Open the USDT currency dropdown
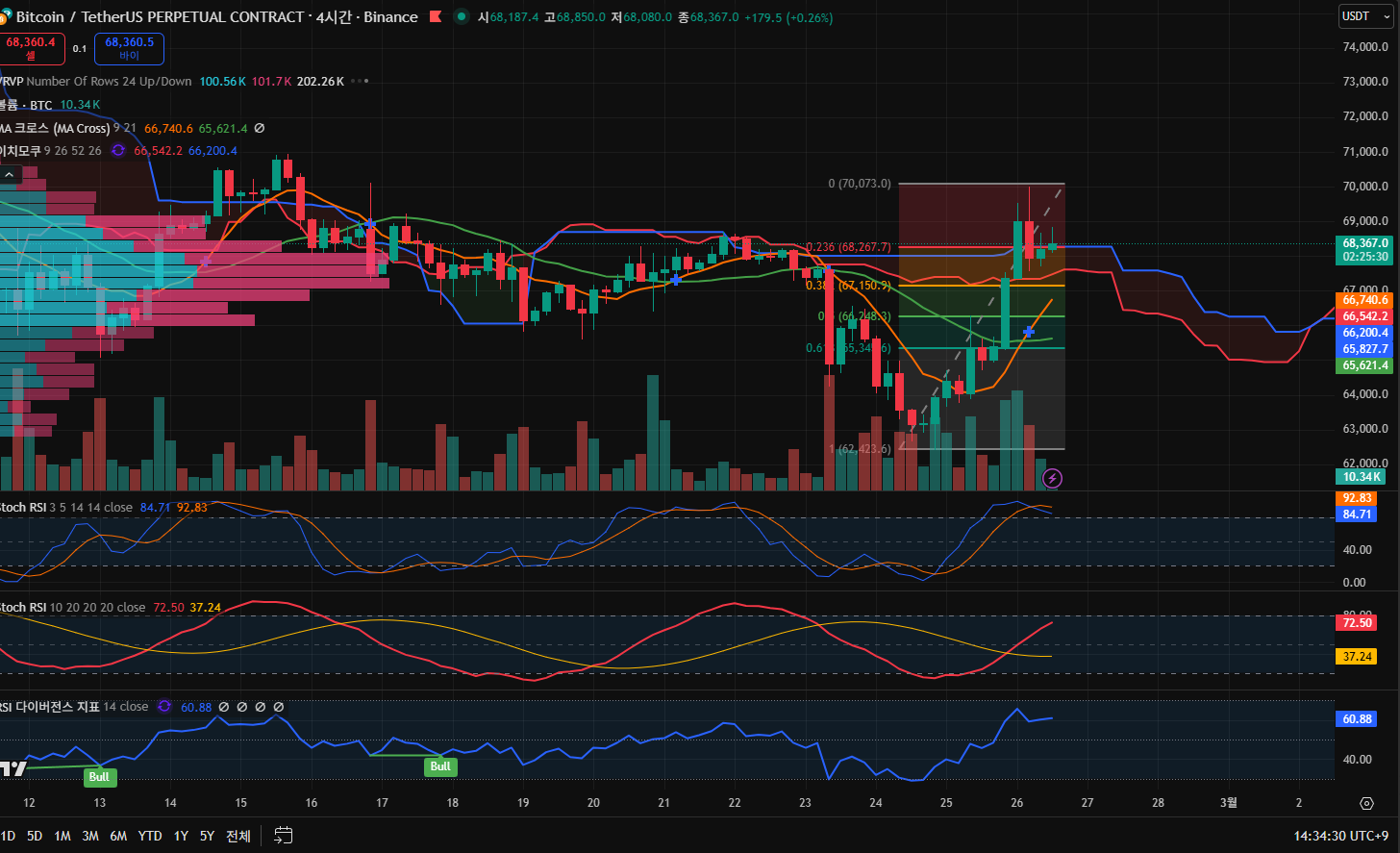The height and width of the screenshot is (853, 1400). (x=1363, y=16)
